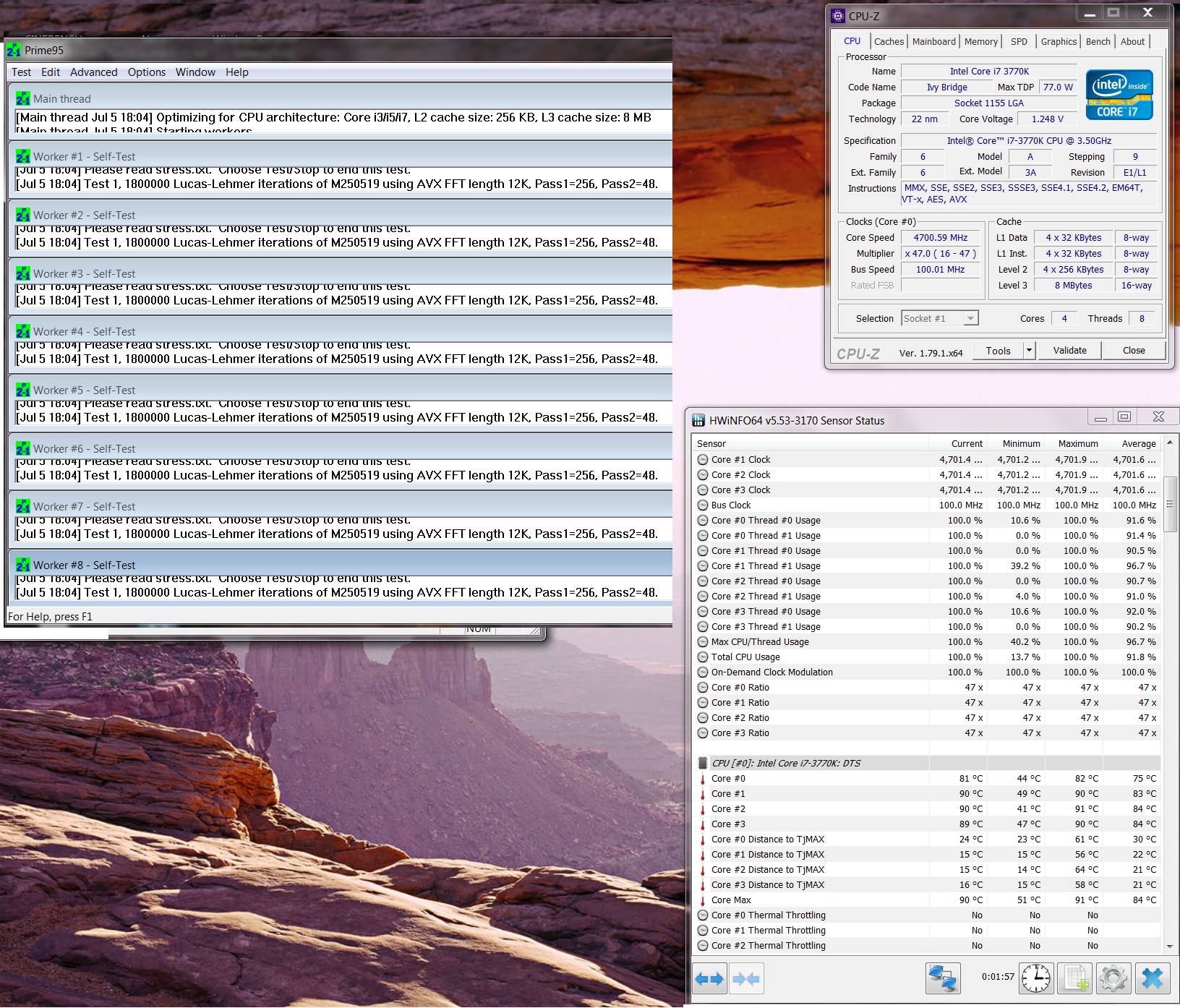1180x1008 pixels.
Task: Click the Minimum column header in HWiNFO
Action: (x=1015, y=444)
